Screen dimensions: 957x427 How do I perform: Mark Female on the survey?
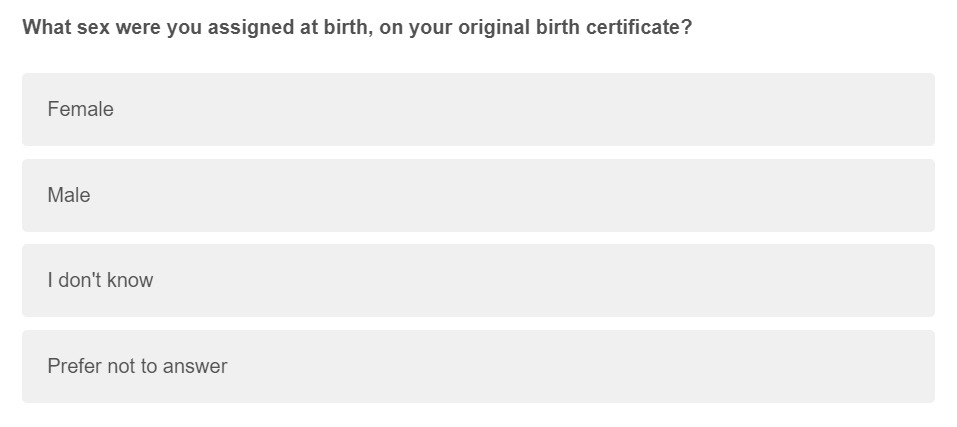coord(478,109)
